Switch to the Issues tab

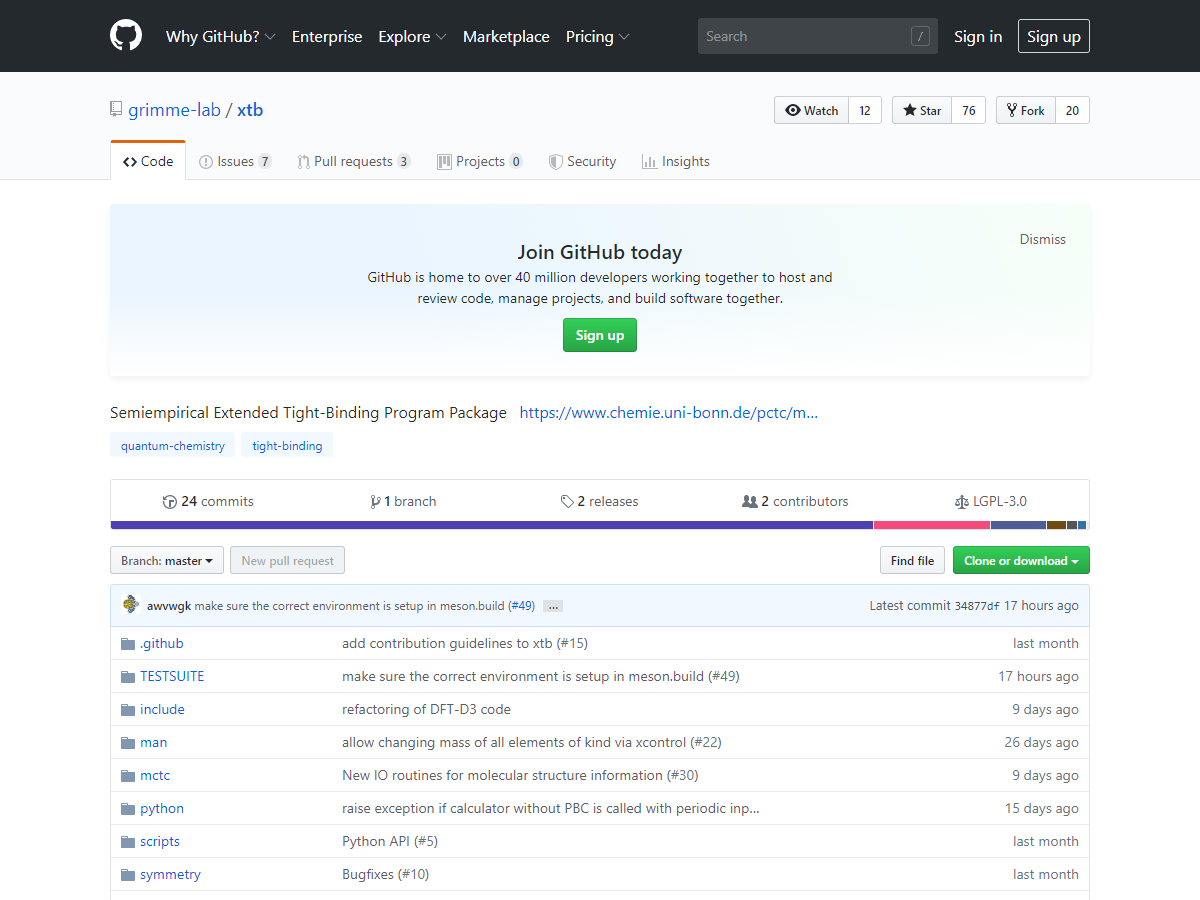pos(235,161)
